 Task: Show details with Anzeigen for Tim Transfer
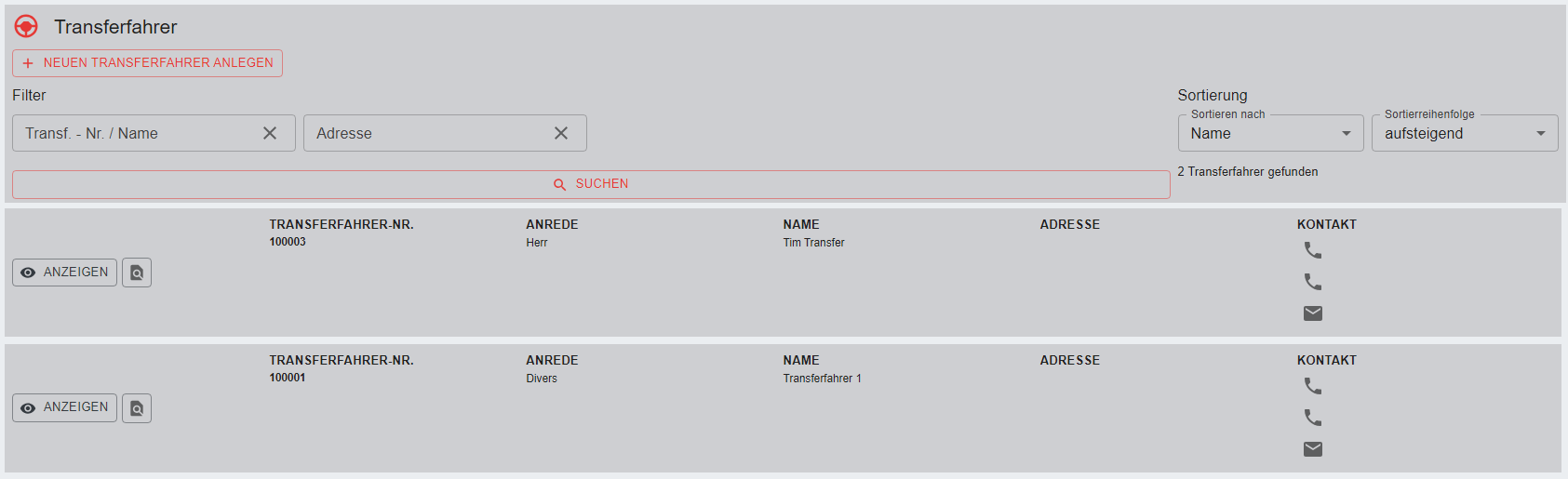click(65, 273)
